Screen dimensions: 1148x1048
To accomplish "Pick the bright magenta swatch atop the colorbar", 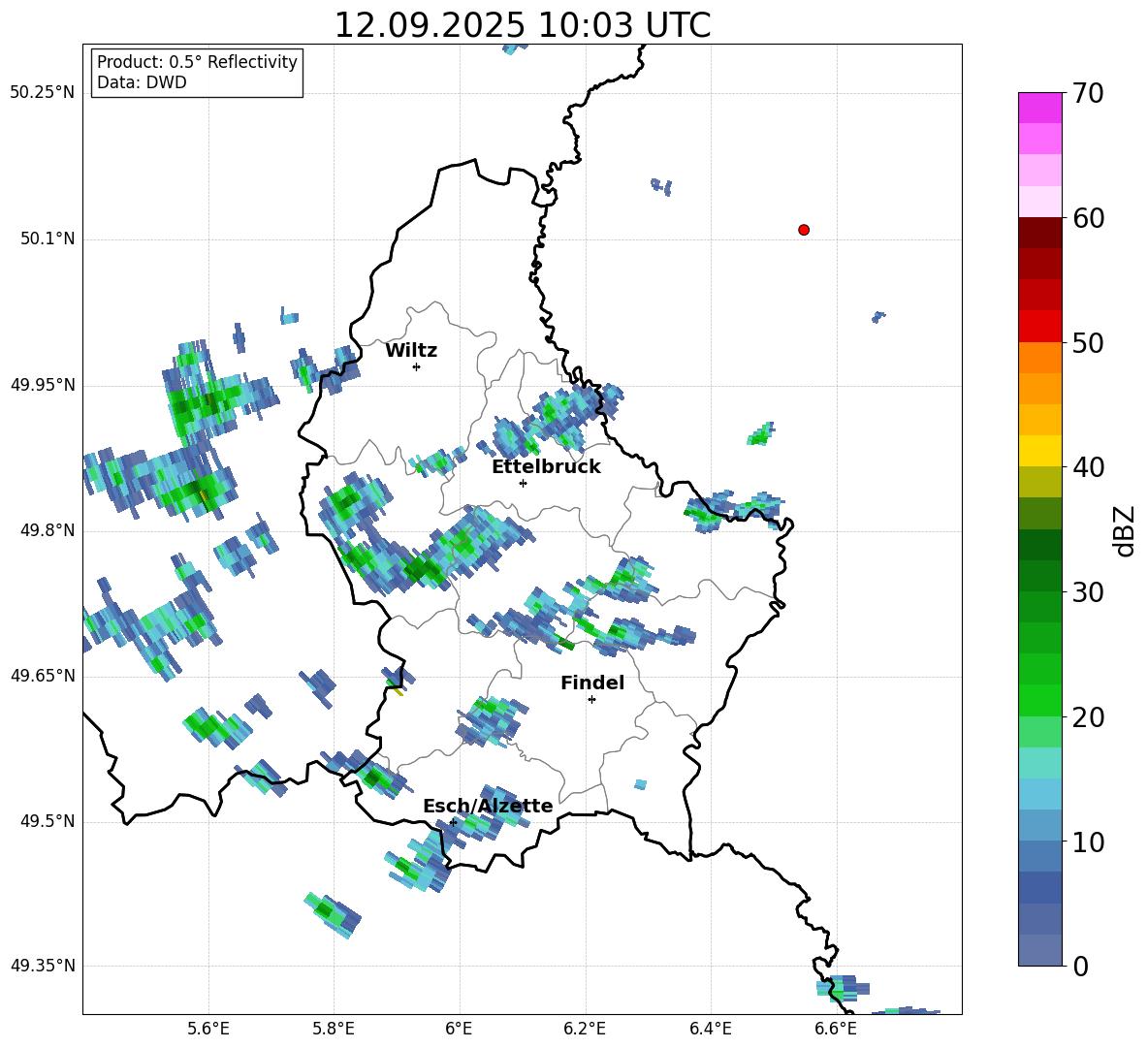I will 1040,108.
